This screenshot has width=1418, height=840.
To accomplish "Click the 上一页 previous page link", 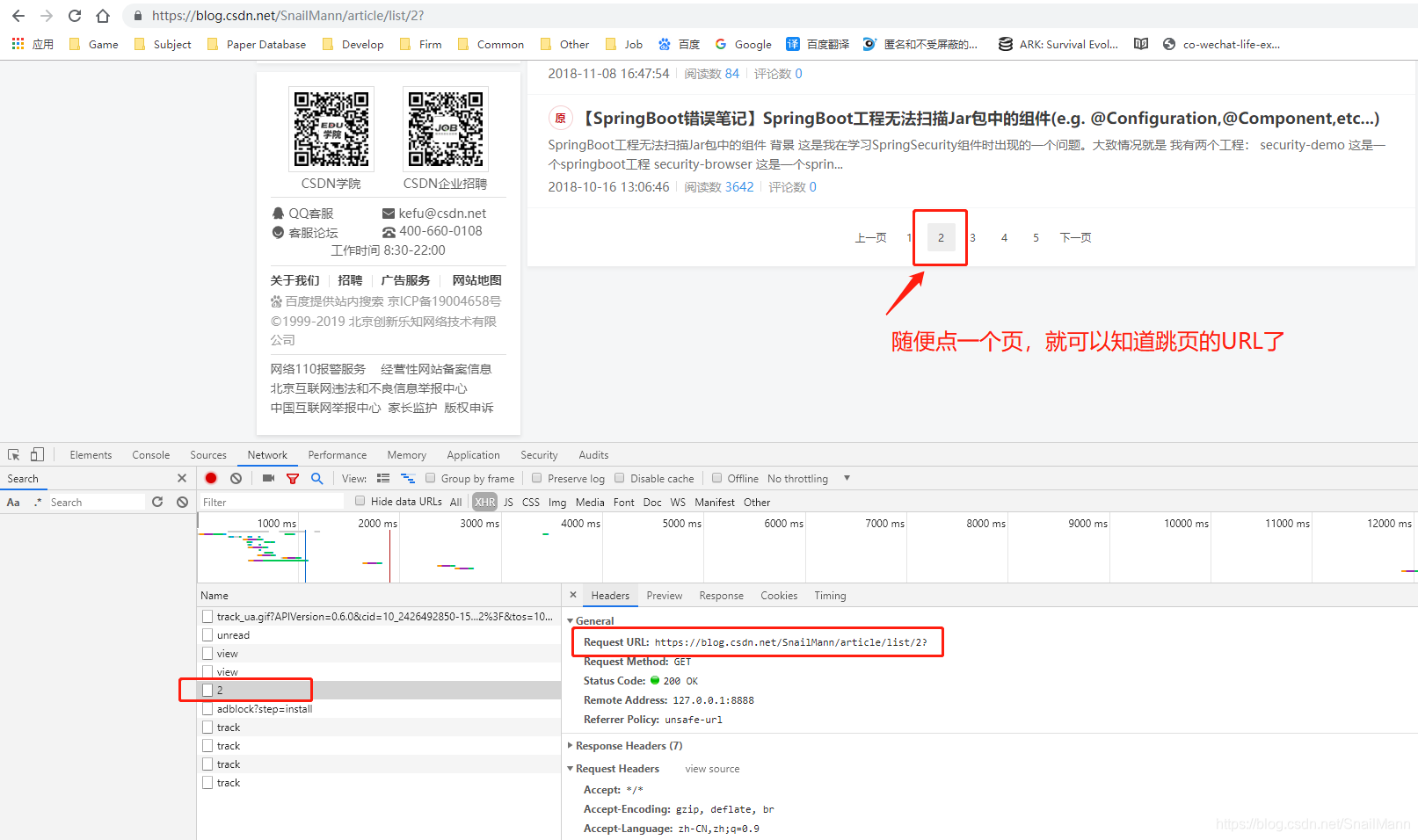I will coord(870,237).
